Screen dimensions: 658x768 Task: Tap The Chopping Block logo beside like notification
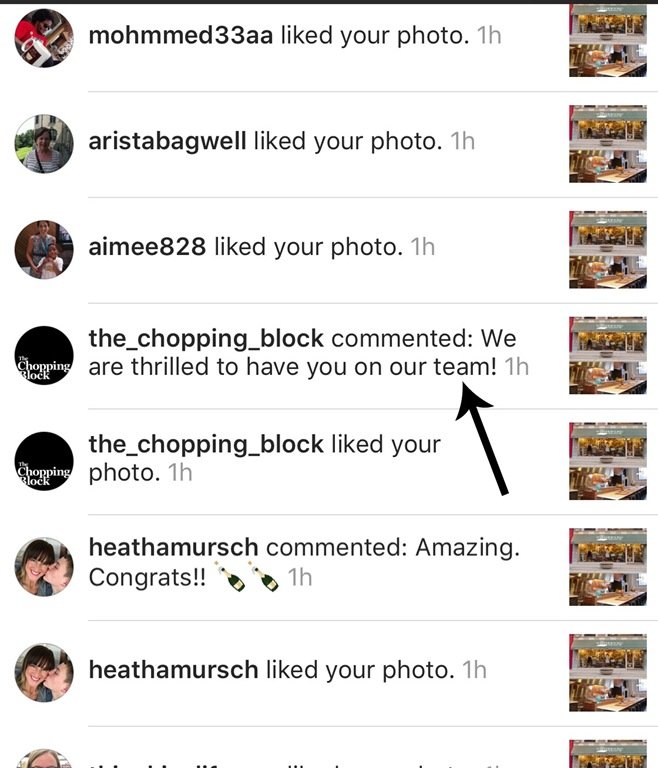tap(44, 461)
